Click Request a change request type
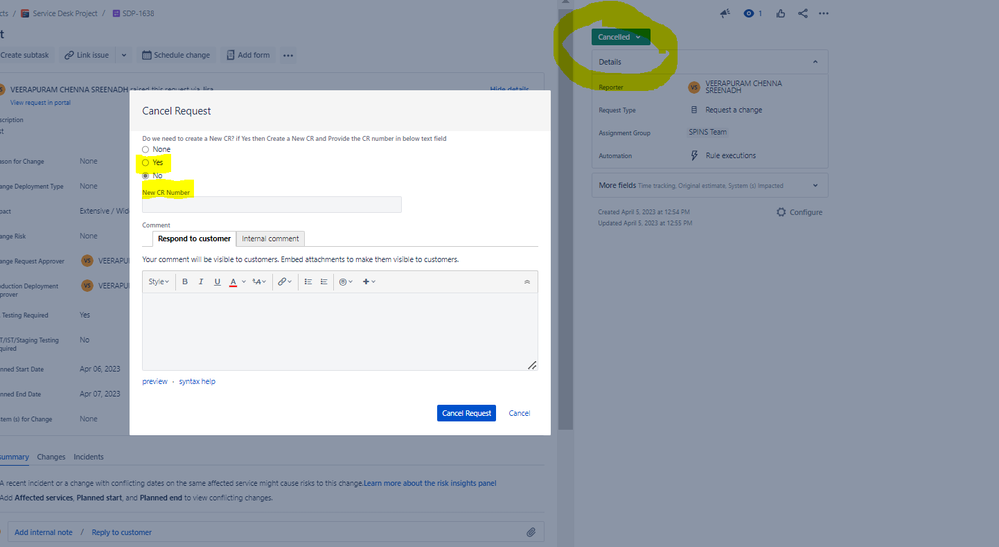The height and width of the screenshot is (547, 999). pos(733,110)
